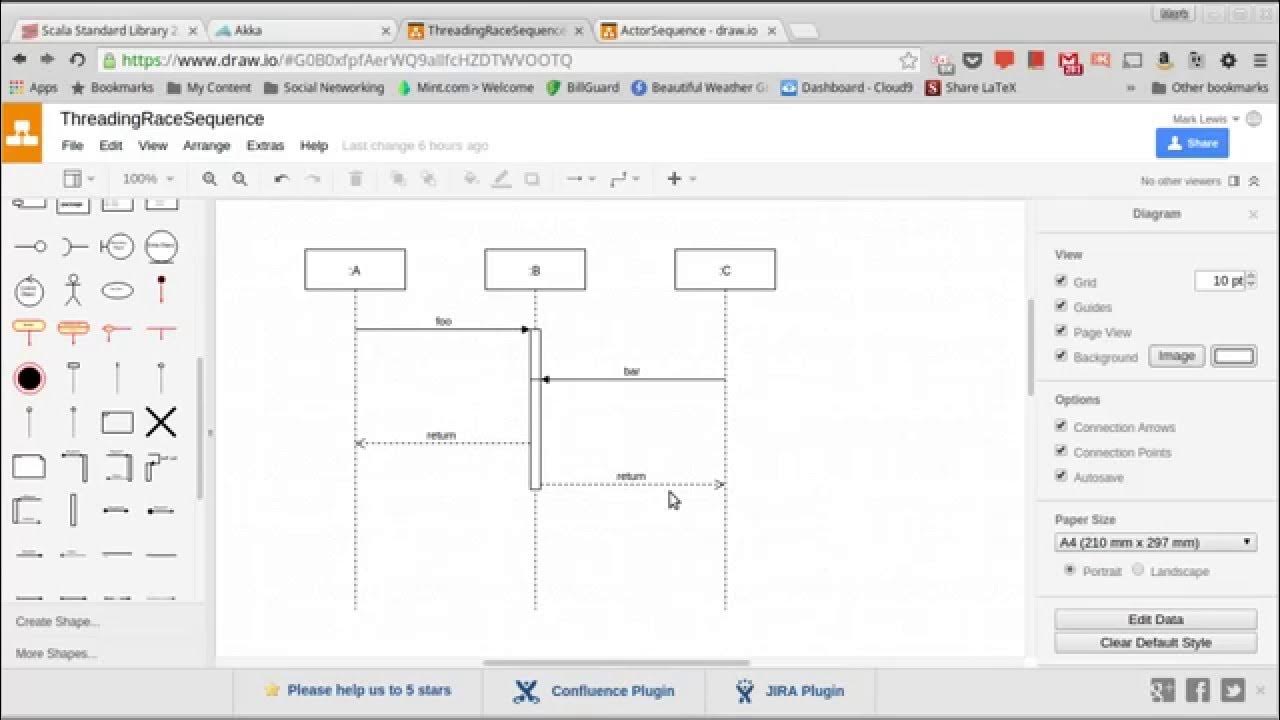Toggle the Autosave checkbox
The image size is (1280, 720).
click(x=1061, y=476)
